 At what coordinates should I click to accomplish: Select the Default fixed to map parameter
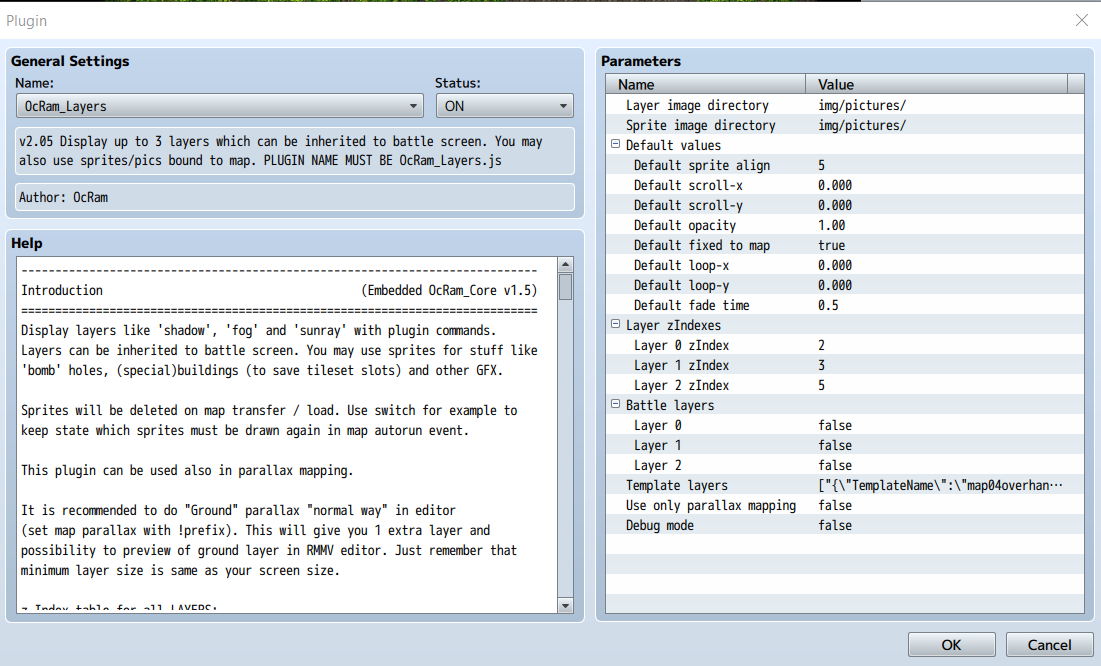point(845,245)
